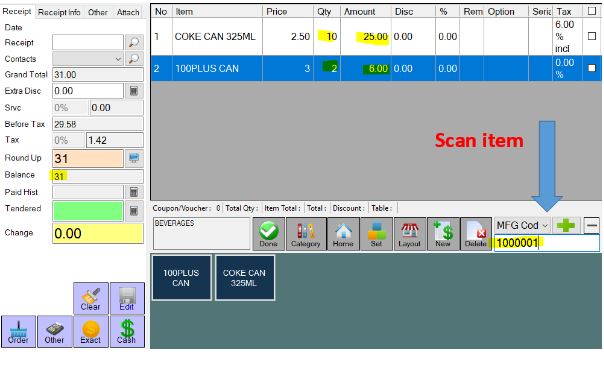The height and width of the screenshot is (380, 604).
Task: Click the Receipt number field
Action: (88, 42)
